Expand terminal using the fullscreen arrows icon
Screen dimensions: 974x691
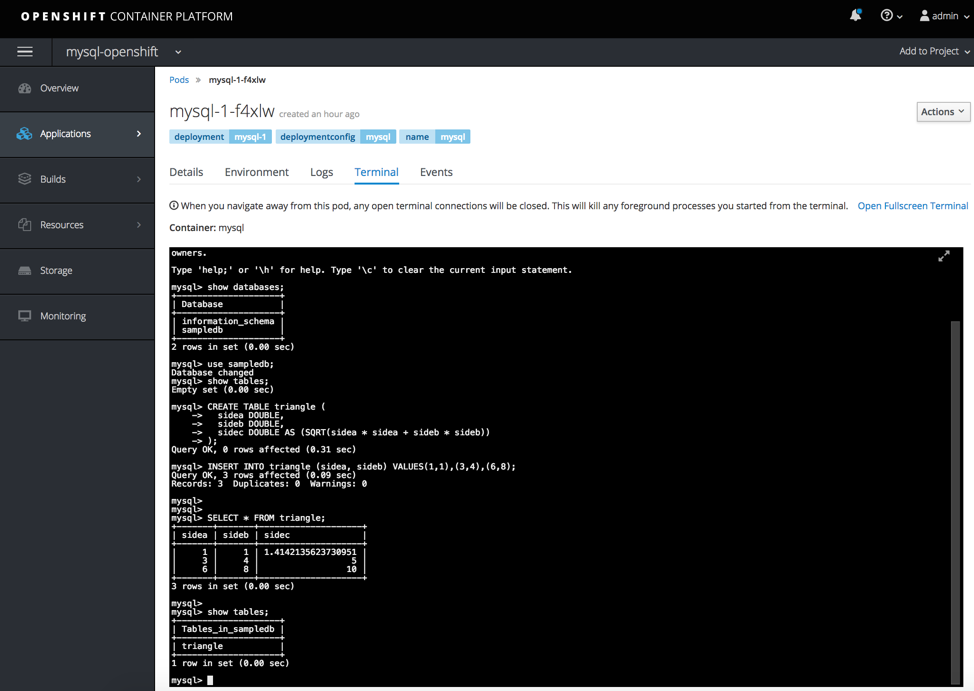click(x=944, y=257)
